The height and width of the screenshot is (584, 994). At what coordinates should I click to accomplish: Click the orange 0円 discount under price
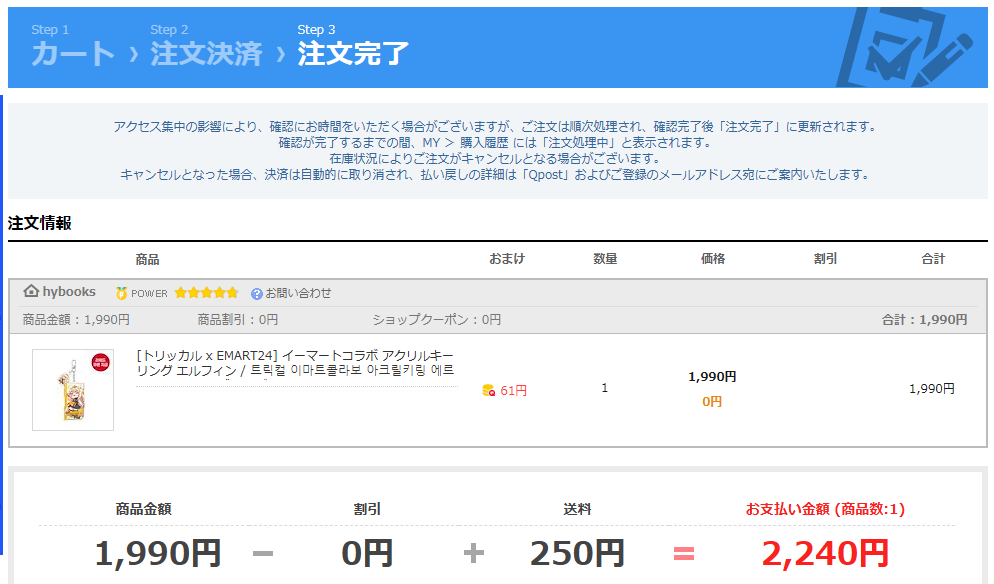(x=712, y=401)
